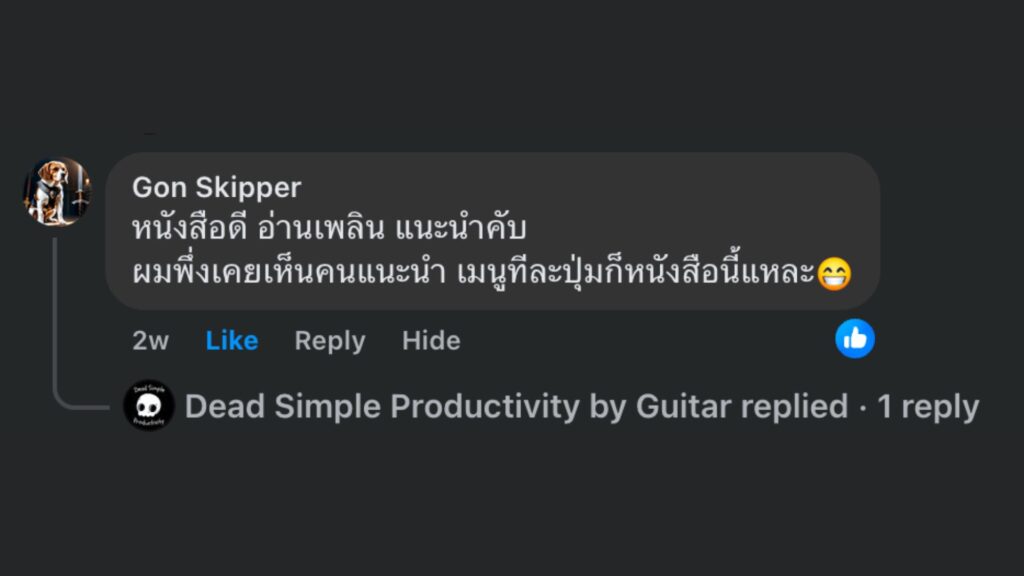Open the Gon Skipper profile name
Image resolution: width=1024 pixels, height=576 pixels.
pos(216,187)
